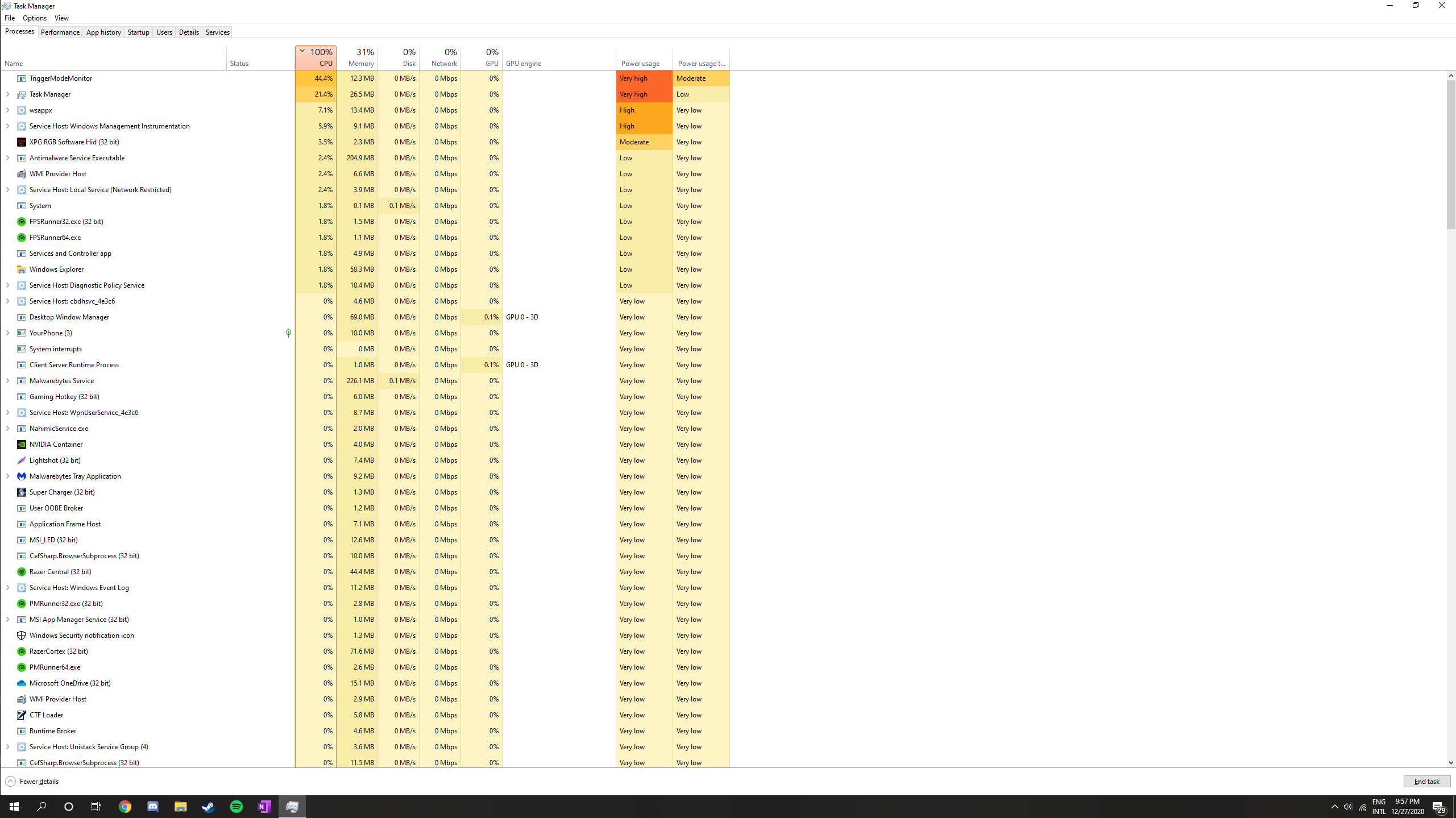The image size is (1456, 818).
Task: Click Fewer details to collapse view
Action: pos(32,782)
